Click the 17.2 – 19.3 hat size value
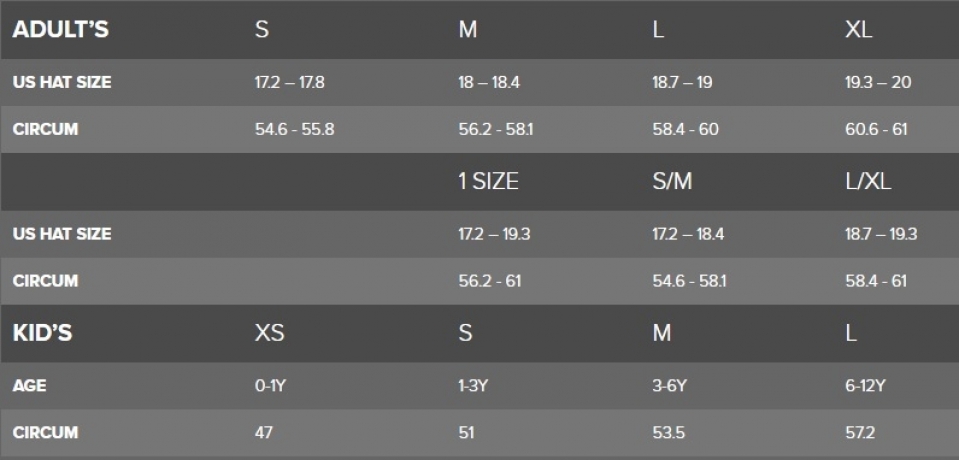Image resolution: width=959 pixels, height=460 pixels. click(x=494, y=234)
